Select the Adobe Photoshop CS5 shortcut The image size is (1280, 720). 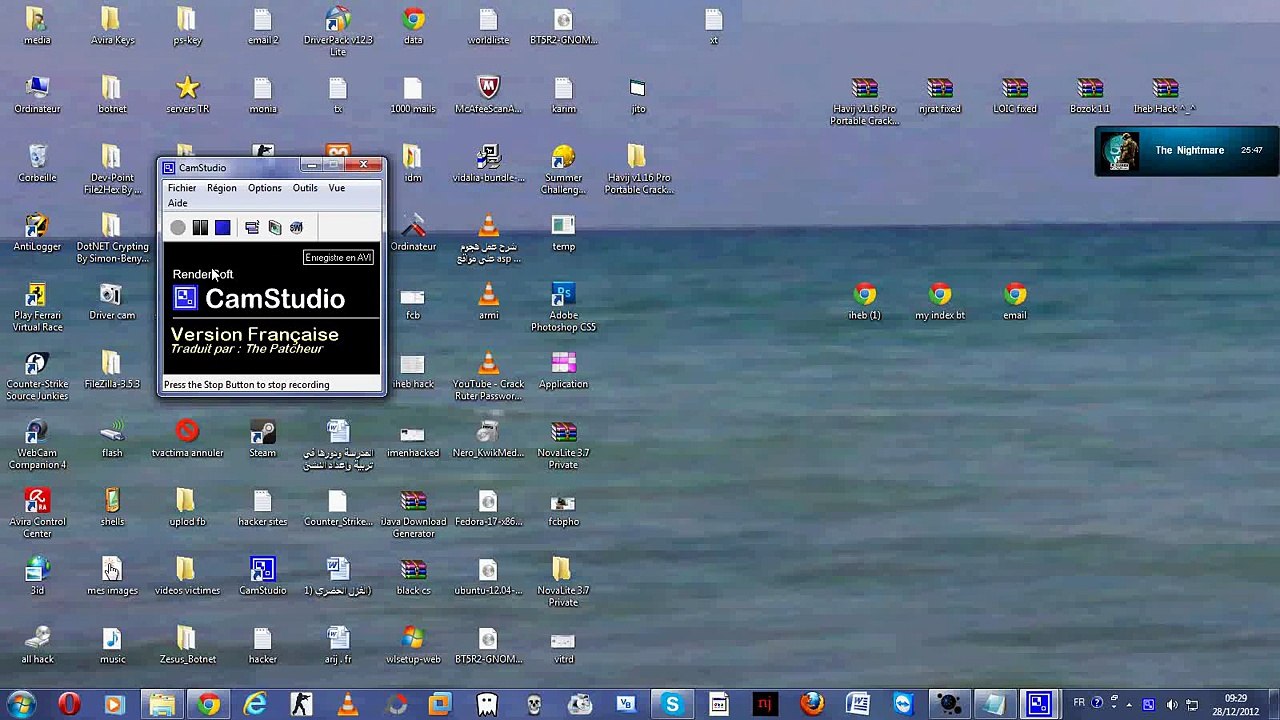coord(563,307)
